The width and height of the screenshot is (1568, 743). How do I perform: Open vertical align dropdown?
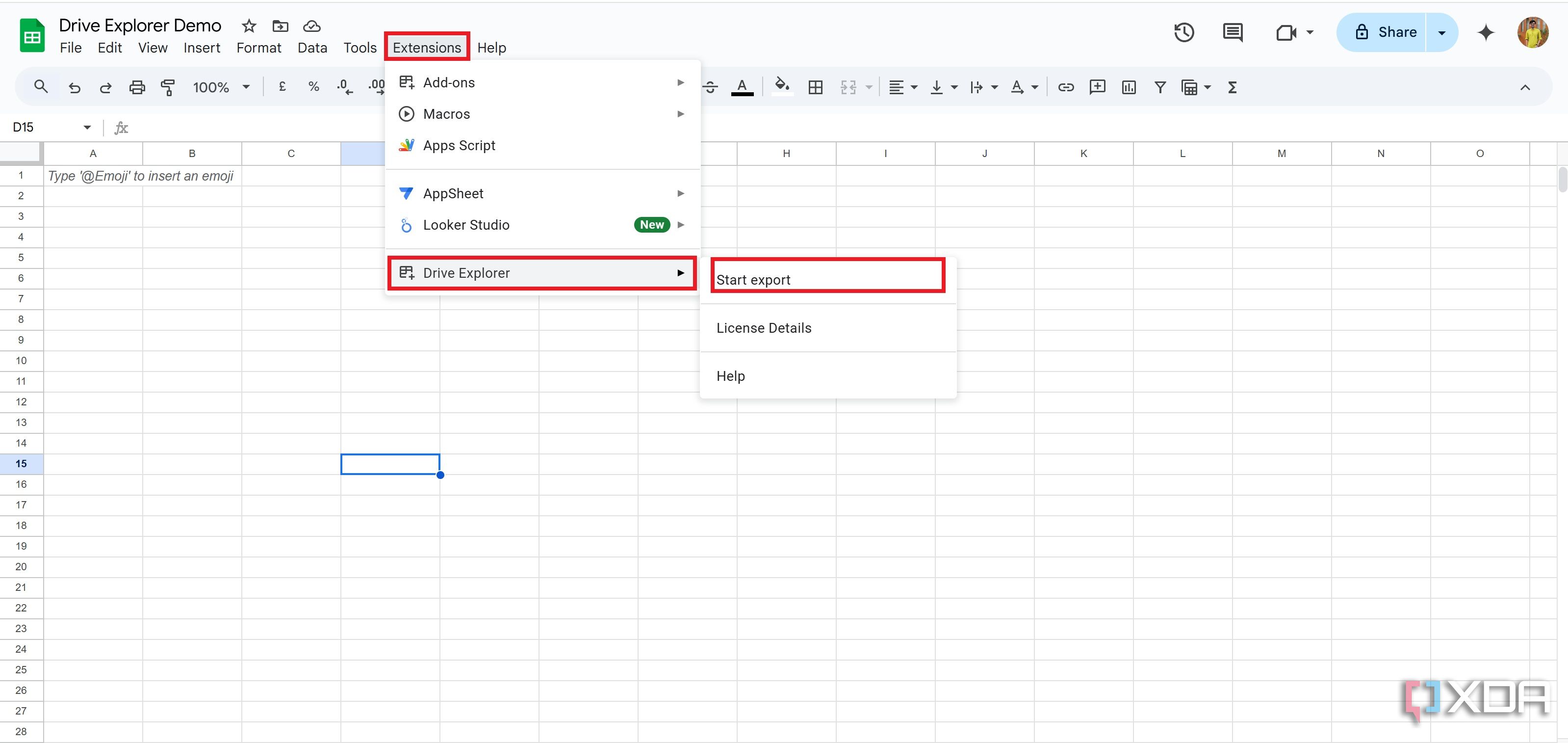pos(944,88)
